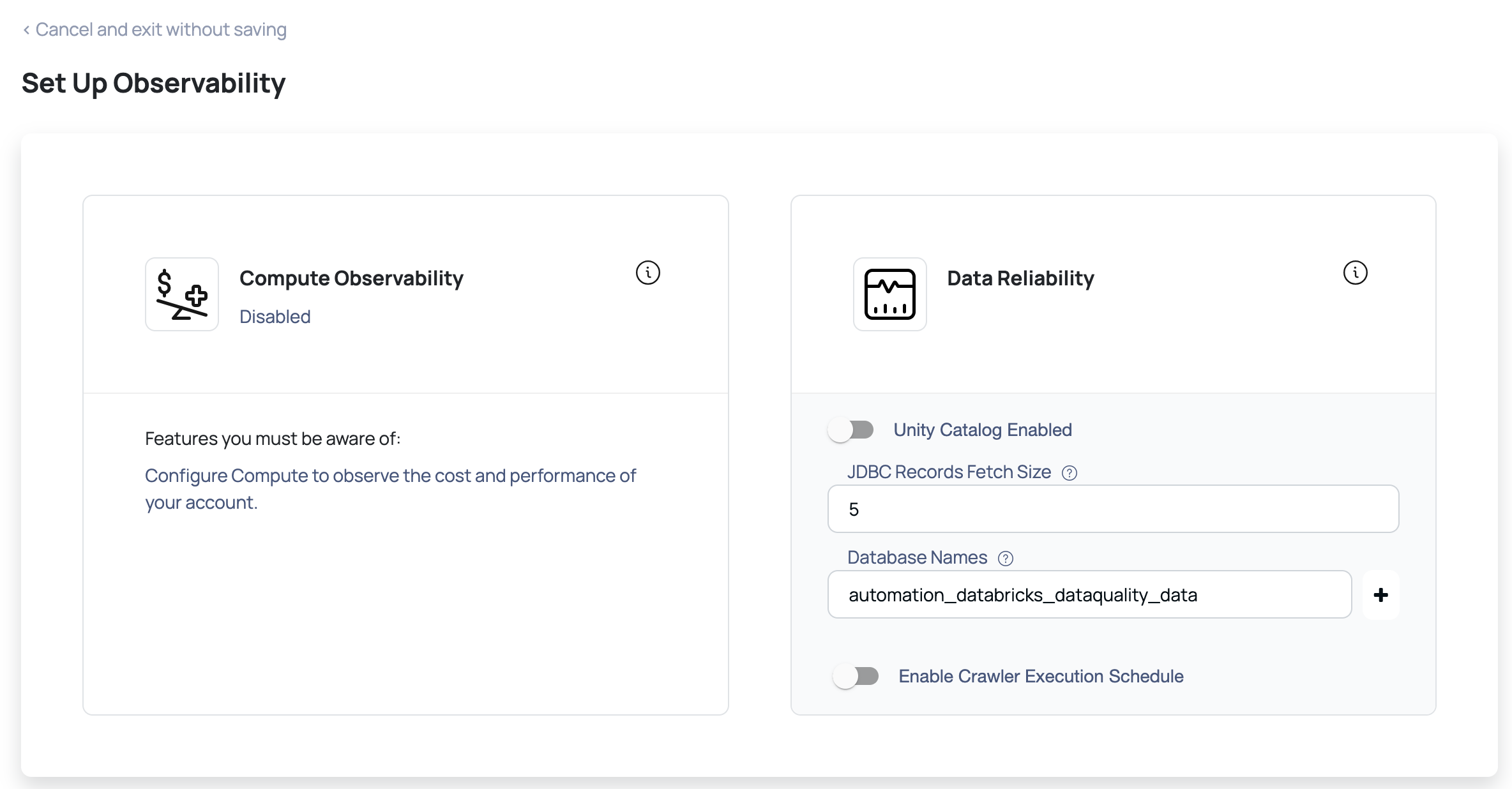1512x789 pixels.
Task: Enable the Unity Catalog Enabled toggle
Action: (x=851, y=430)
